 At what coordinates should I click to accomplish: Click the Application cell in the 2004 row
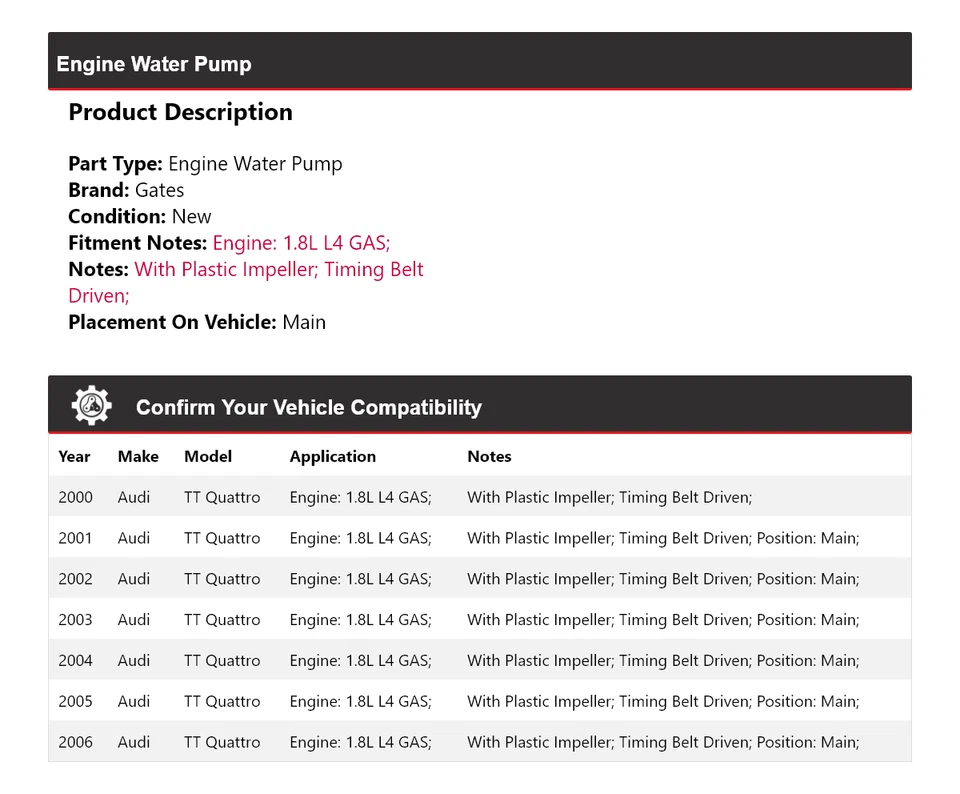coord(360,661)
